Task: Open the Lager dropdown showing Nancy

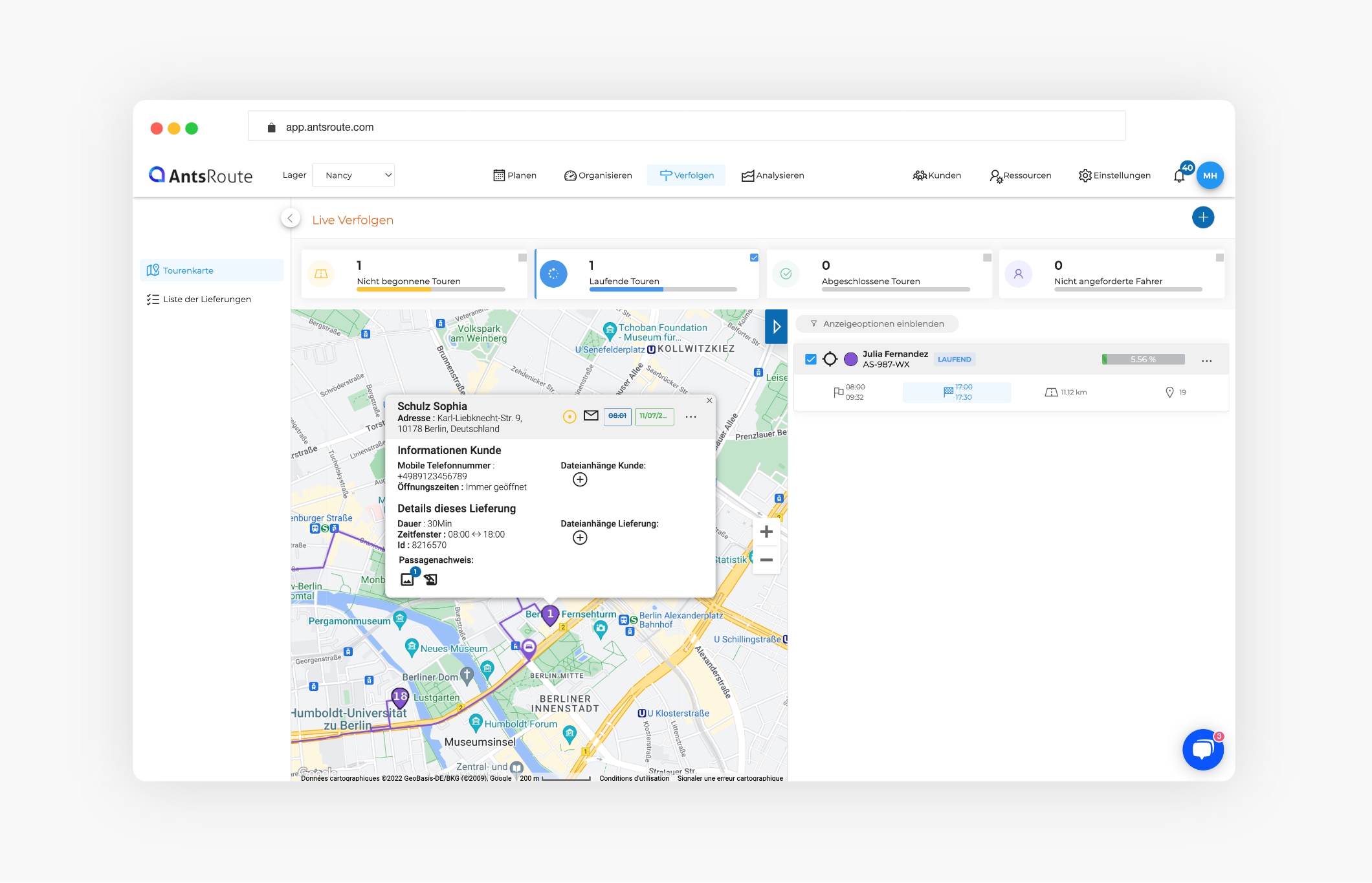Action: [x=353, y=175]
